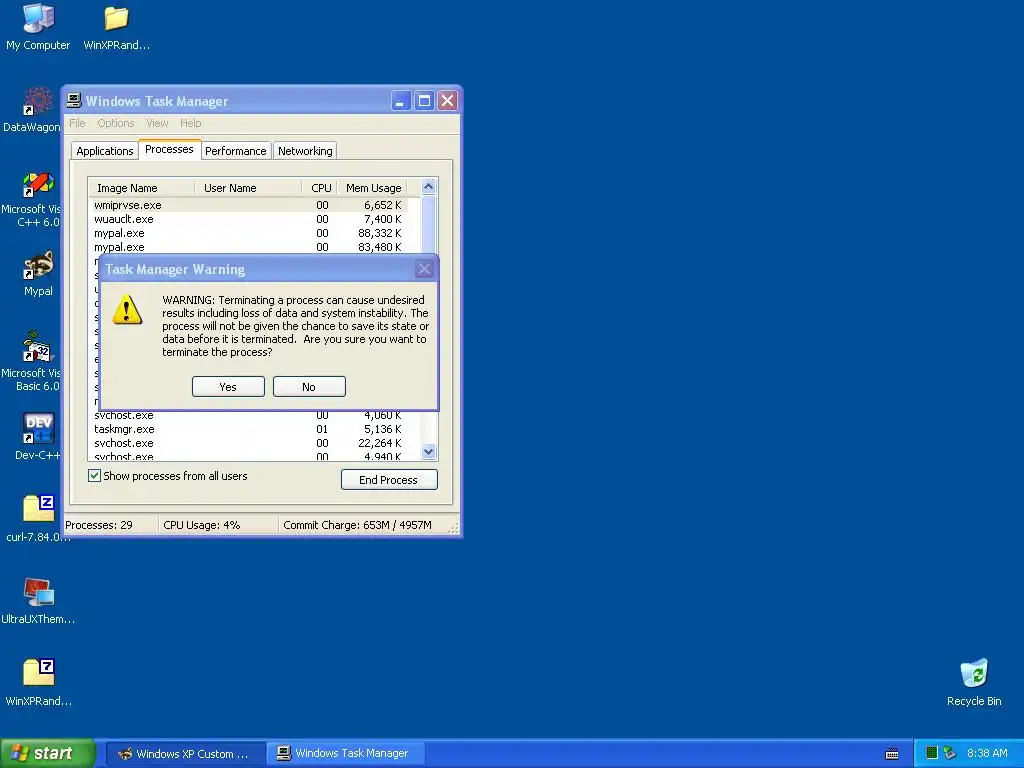The width and height of the screenshot is (1024, 768).
Task: Launch the Mypal browser shortcut
Action: (38, 274)
